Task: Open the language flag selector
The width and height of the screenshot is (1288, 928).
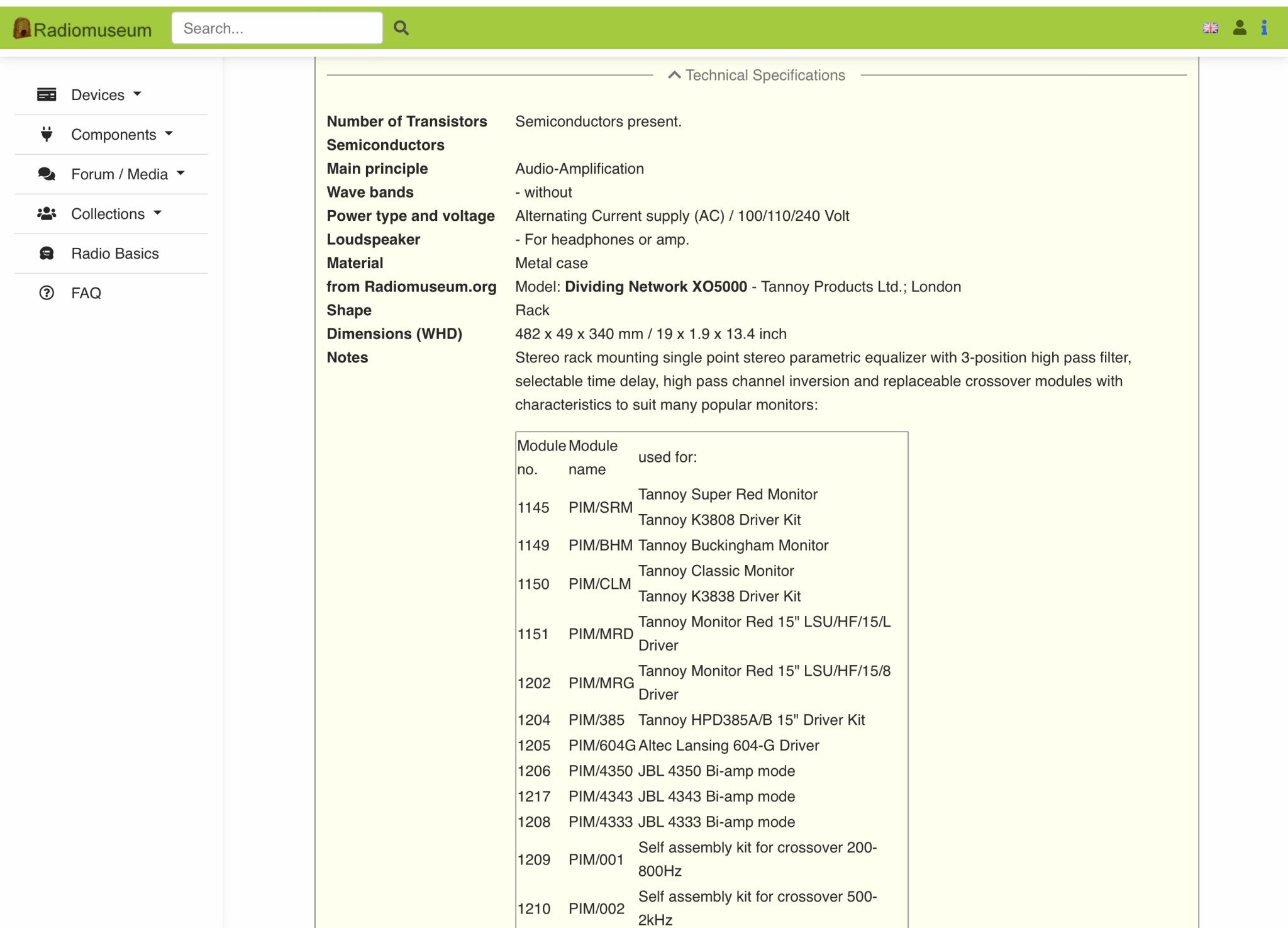Action: click(1211, 28)
